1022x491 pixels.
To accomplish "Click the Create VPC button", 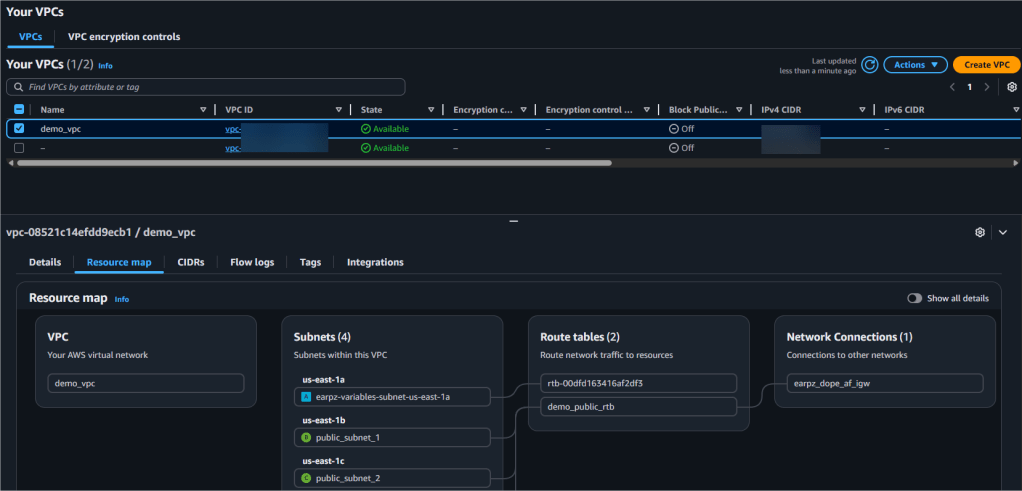I will tap(986, 65).
